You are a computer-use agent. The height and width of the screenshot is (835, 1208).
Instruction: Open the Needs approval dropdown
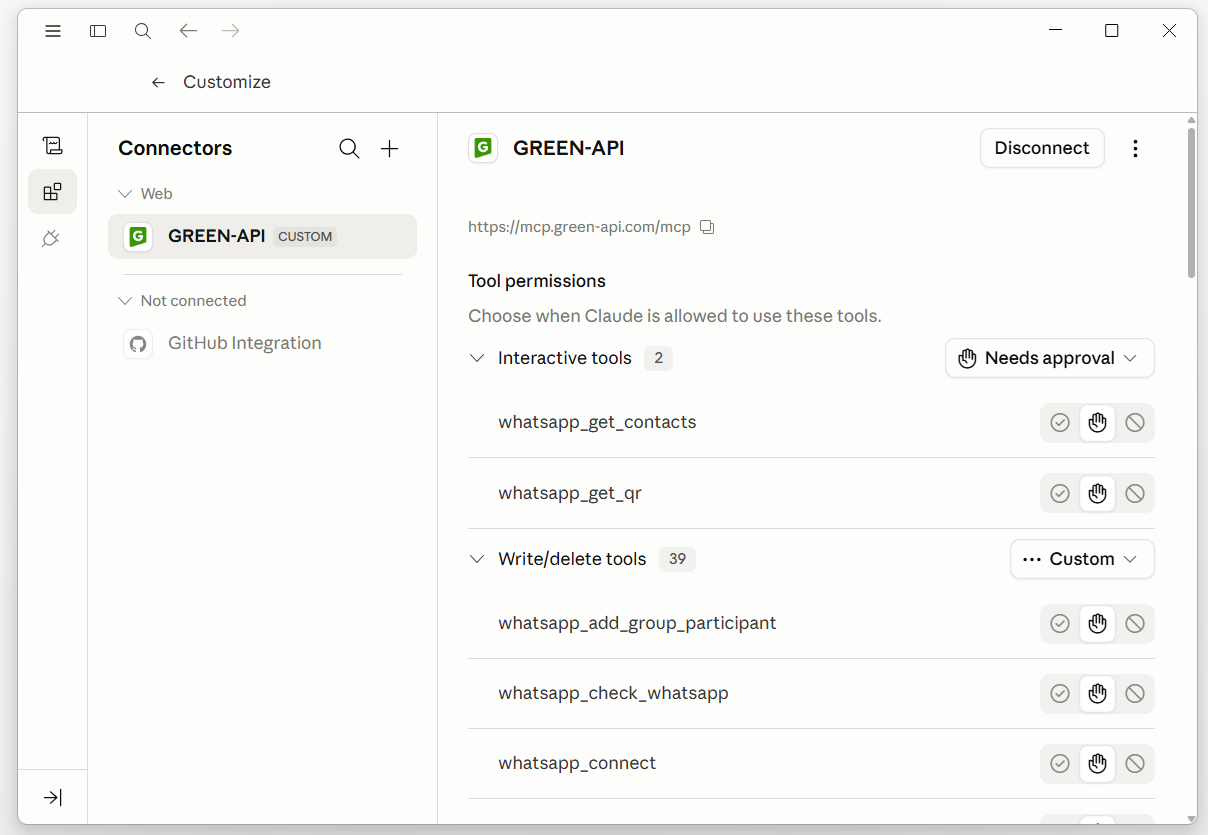[1049, 358]
